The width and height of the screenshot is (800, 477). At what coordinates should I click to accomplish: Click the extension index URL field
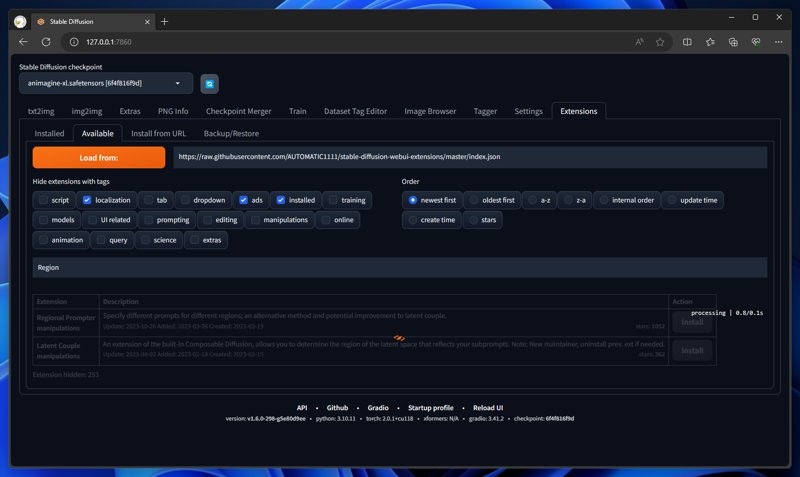point(470,157)
